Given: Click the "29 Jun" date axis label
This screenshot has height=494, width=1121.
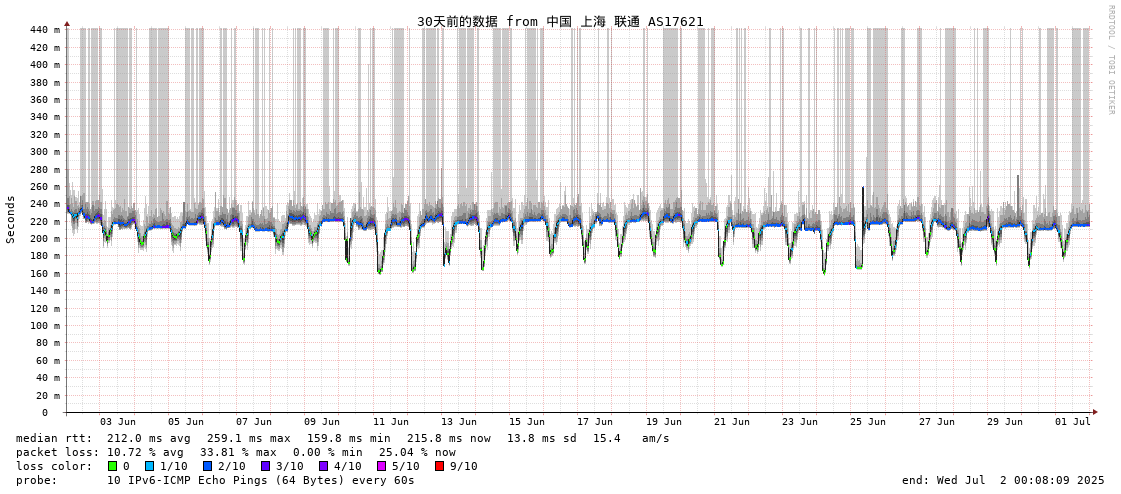Looking at the screenshot, I should (x=1004, y=422).
